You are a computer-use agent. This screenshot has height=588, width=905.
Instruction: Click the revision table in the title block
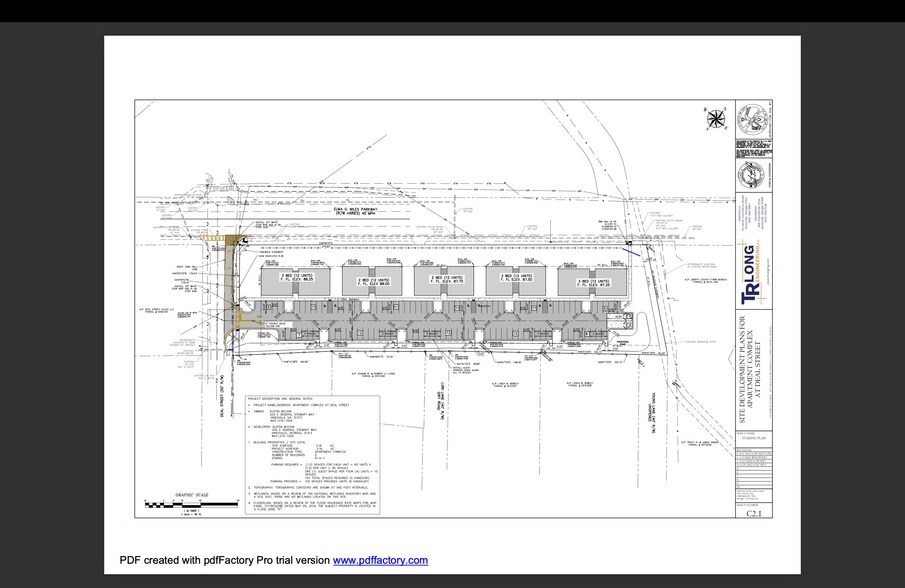[753, 469]
